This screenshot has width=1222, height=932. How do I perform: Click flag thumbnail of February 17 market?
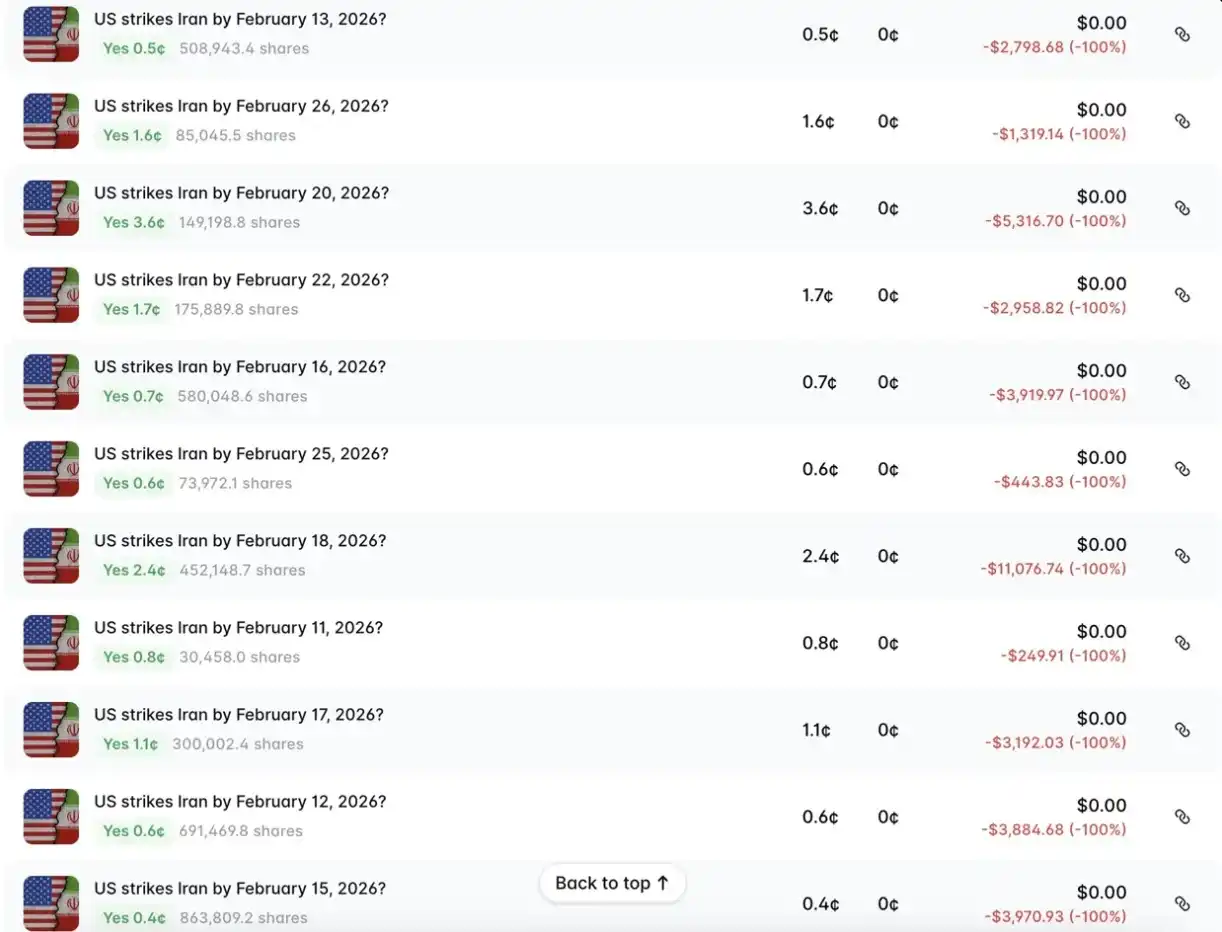point(51,730)
